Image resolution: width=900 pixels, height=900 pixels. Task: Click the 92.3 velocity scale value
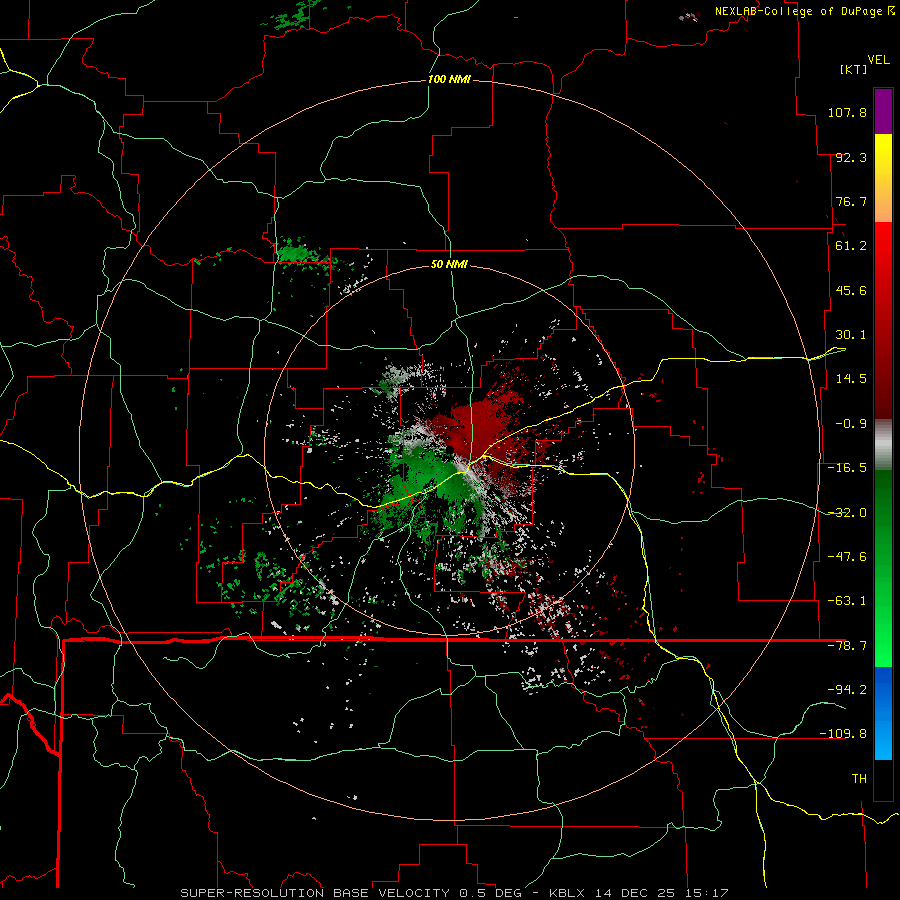[x=851, y=157]
